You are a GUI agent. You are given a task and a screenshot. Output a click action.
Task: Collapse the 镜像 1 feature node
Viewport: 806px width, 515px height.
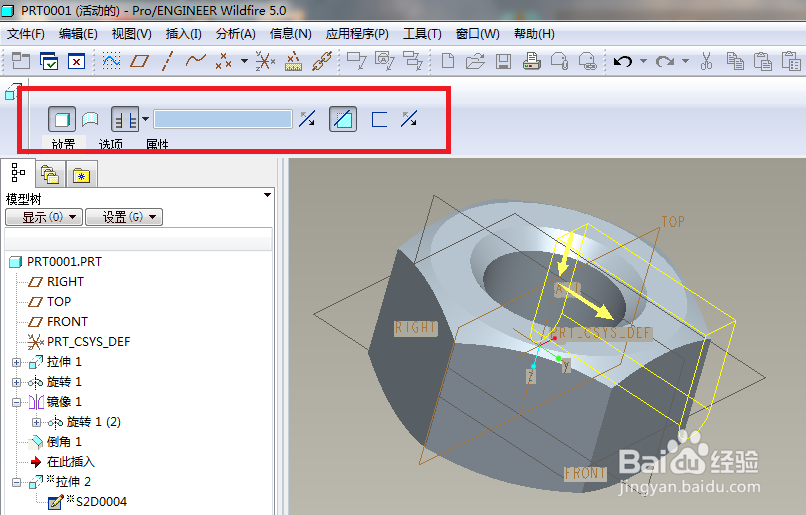tap(16, 402)
